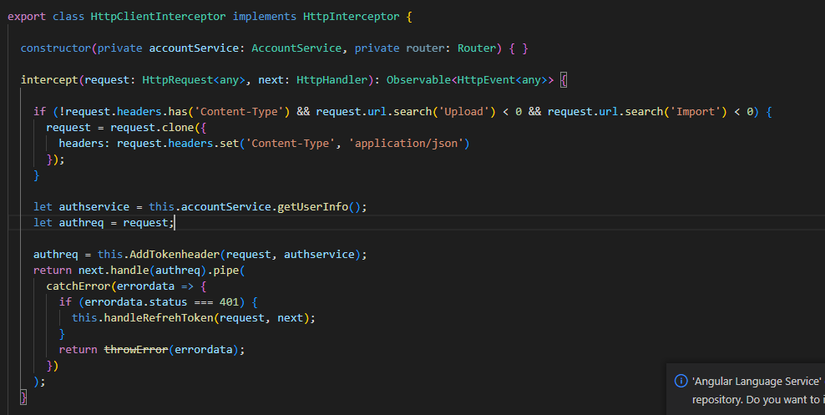Click the has method on request.headers
This screenshot has height=415, width=825.
point(178,112)
